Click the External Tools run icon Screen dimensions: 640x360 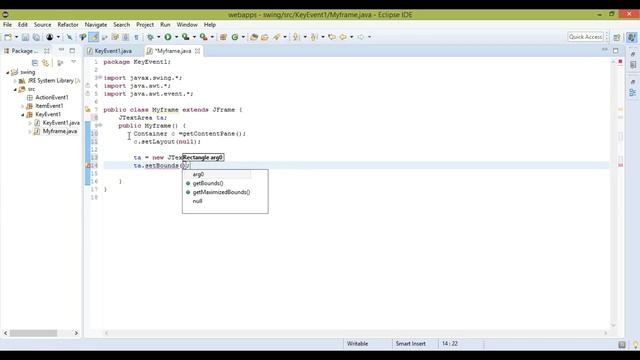(x=203, y=37)
